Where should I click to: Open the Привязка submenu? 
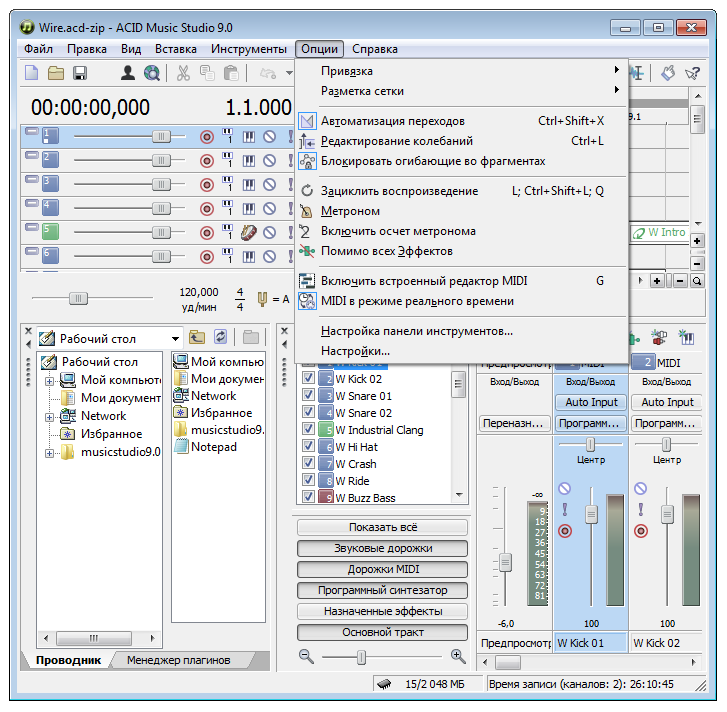pyautogui.click(x=461, y=71)
